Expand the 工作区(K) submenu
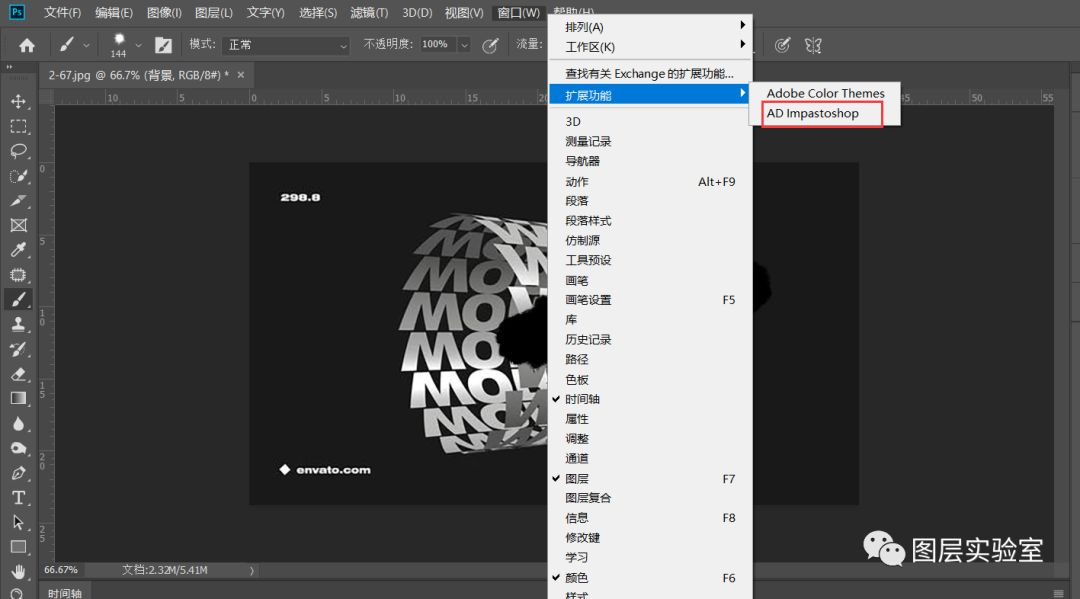1080x599 pixels. (x=650, y=47)
